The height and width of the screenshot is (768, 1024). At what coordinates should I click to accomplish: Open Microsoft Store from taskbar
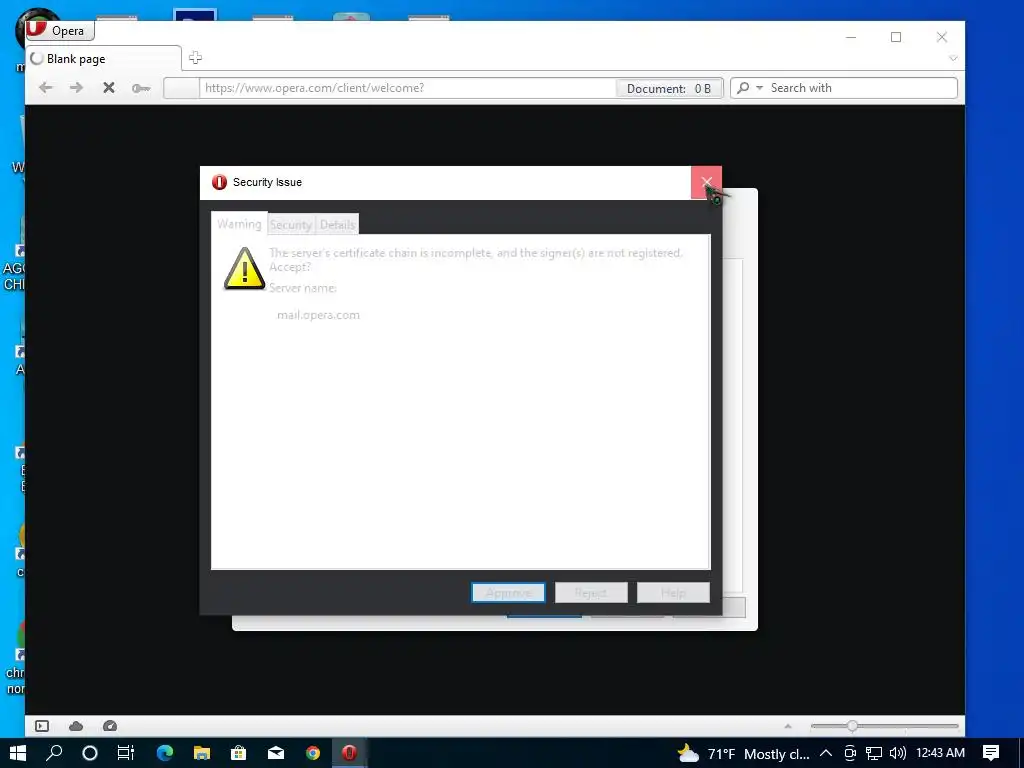click(x=238, y=753)
